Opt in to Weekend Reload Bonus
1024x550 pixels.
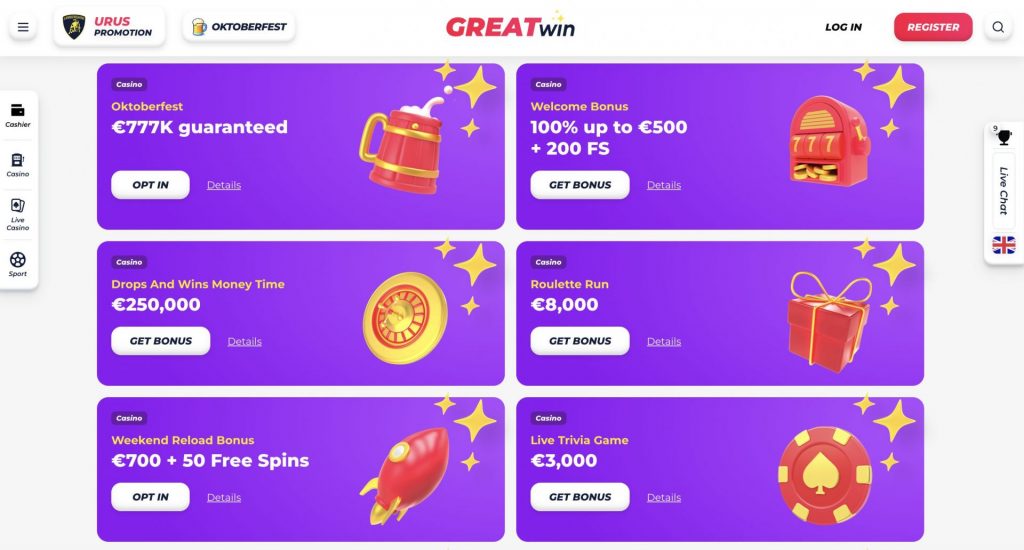click(x=150, y=497)
